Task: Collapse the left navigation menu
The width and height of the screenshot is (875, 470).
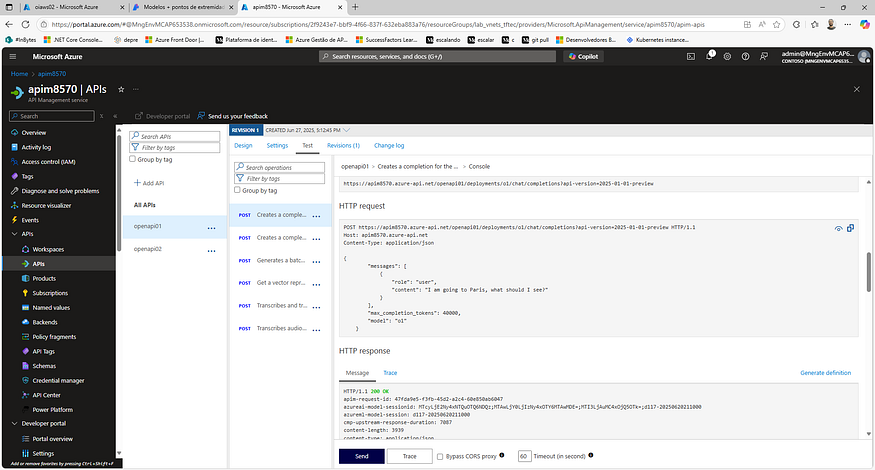Action: [115, 116]
